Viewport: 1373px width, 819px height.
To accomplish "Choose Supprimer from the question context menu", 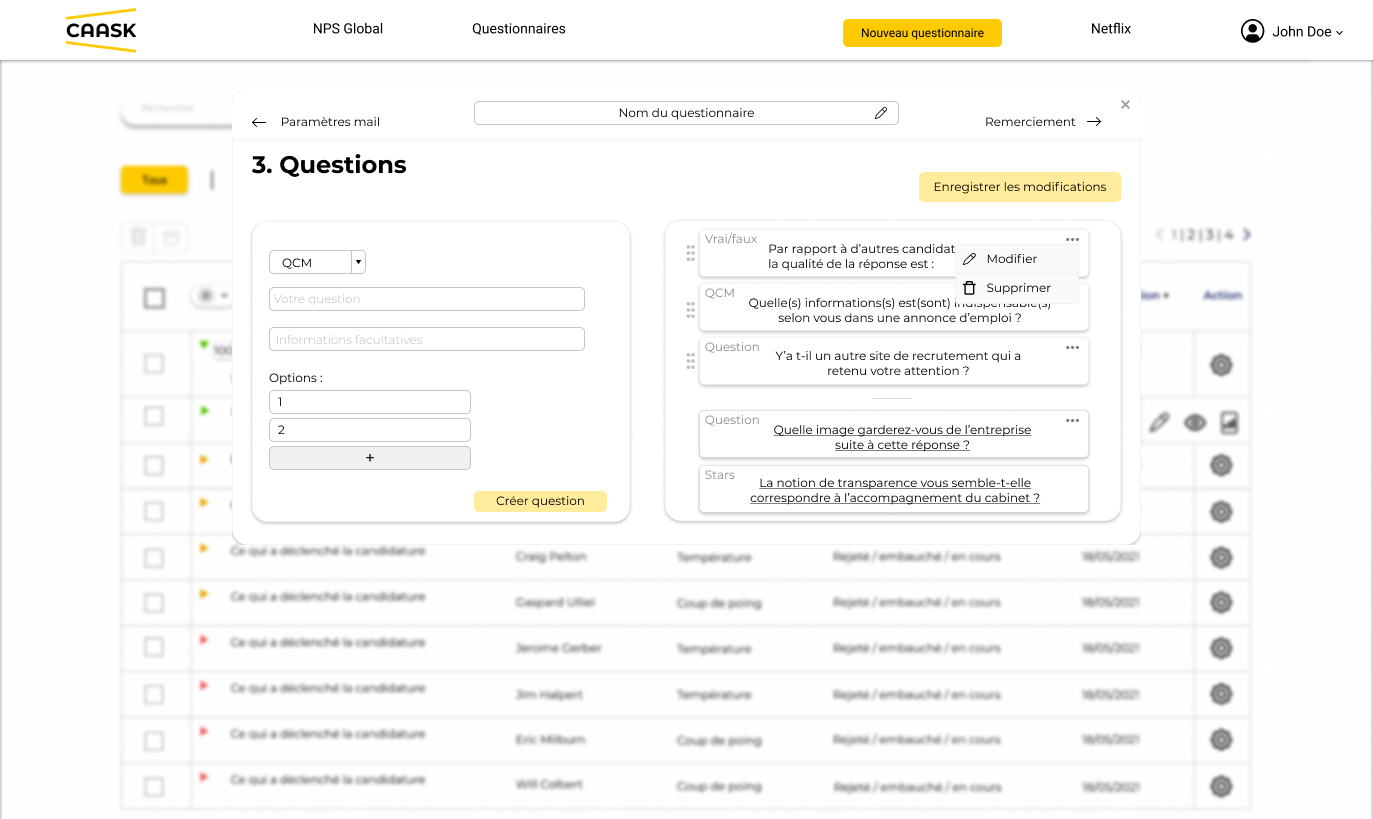I will (1017, 288).
